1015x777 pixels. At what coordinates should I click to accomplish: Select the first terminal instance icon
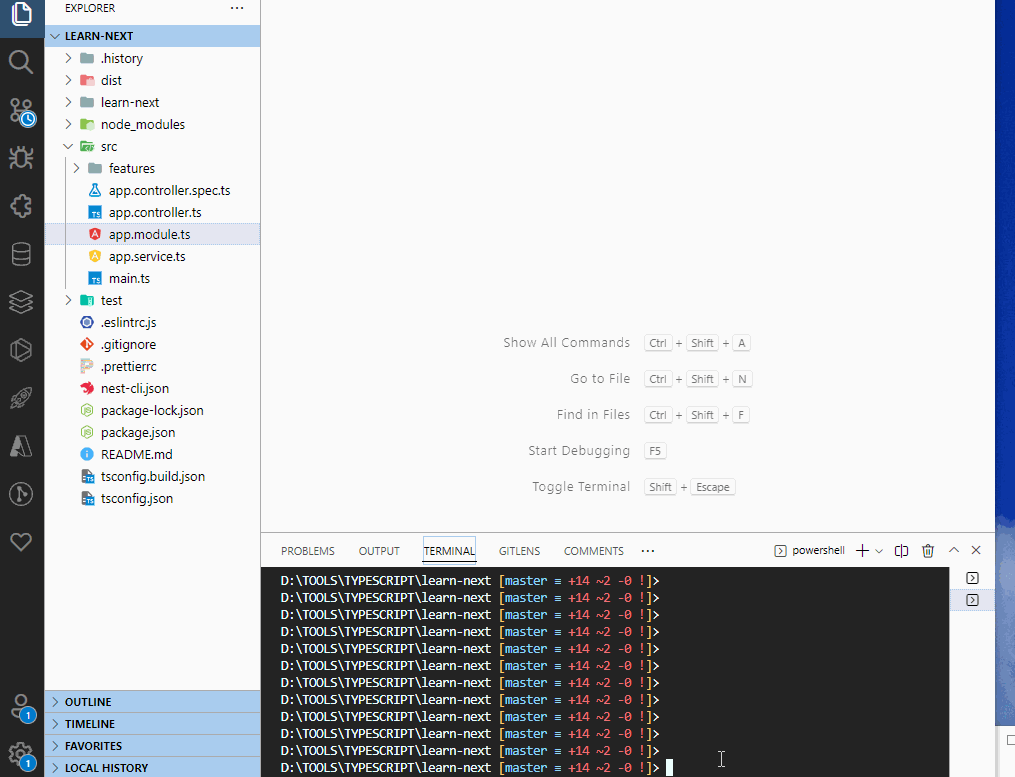tap(972, 578)
